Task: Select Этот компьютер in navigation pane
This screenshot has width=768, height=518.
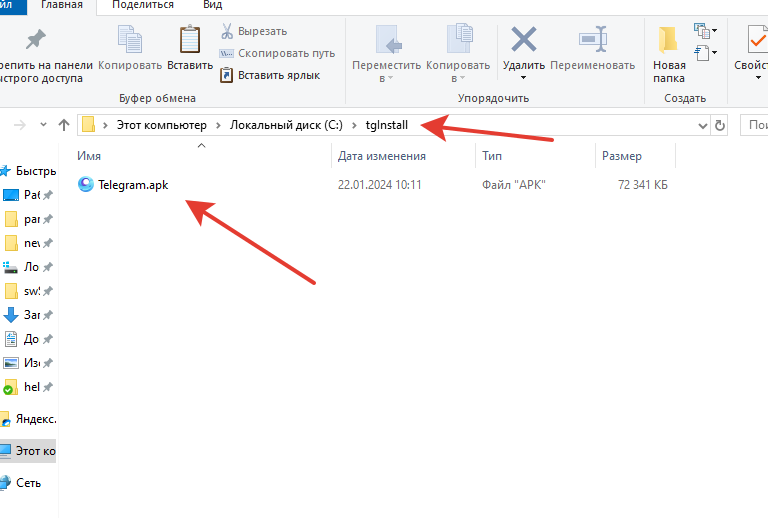Action: coord(28,451)
